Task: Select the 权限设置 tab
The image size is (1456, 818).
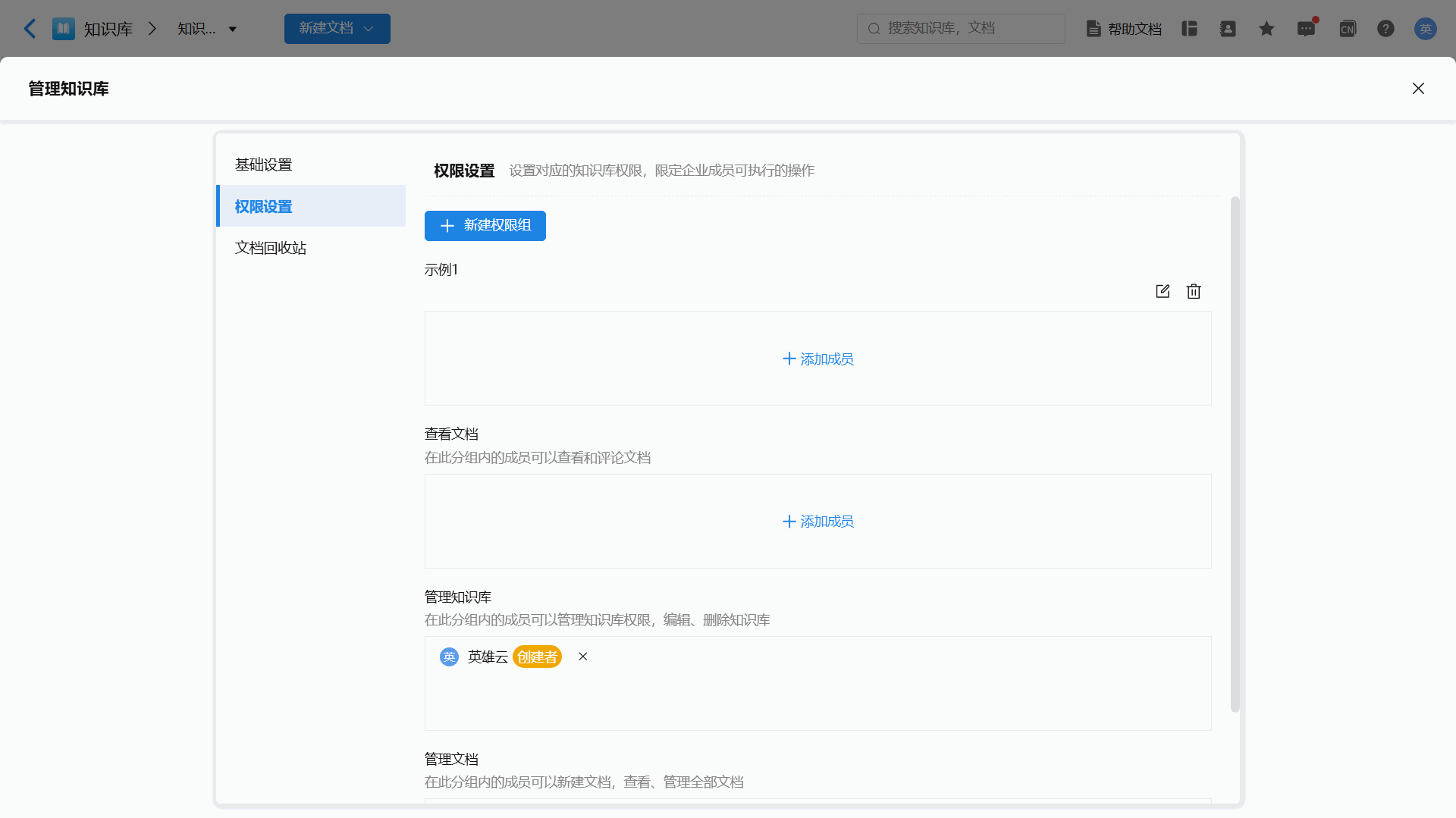Action: pyautogui.click(x=311, y=206)
